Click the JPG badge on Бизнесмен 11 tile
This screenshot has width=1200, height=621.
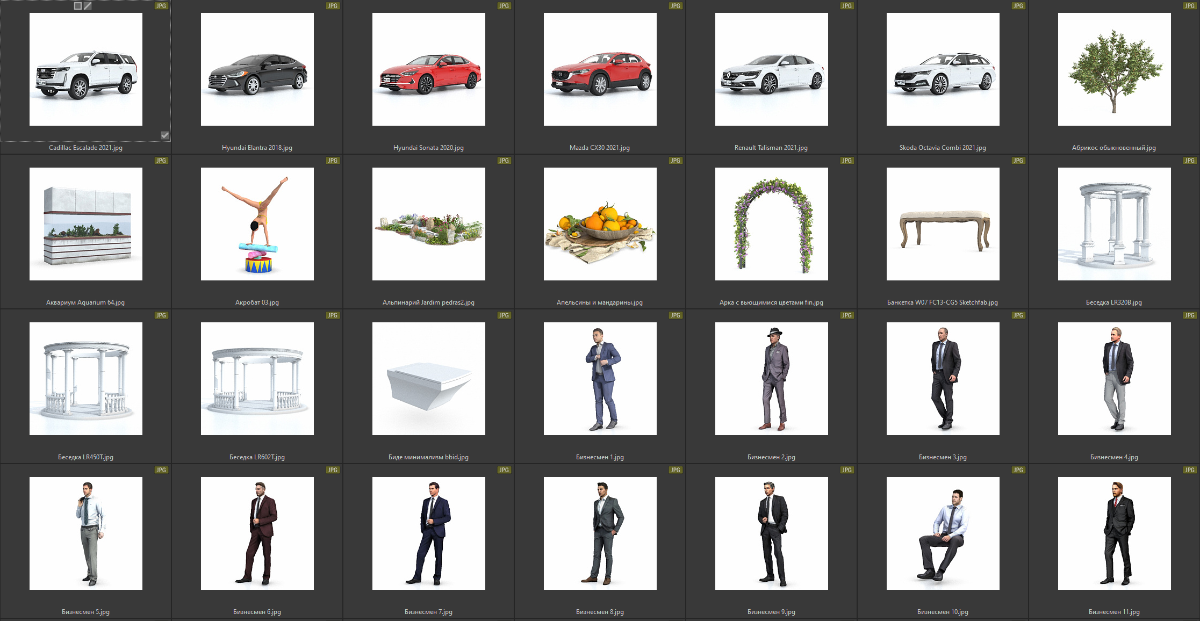1190,469
